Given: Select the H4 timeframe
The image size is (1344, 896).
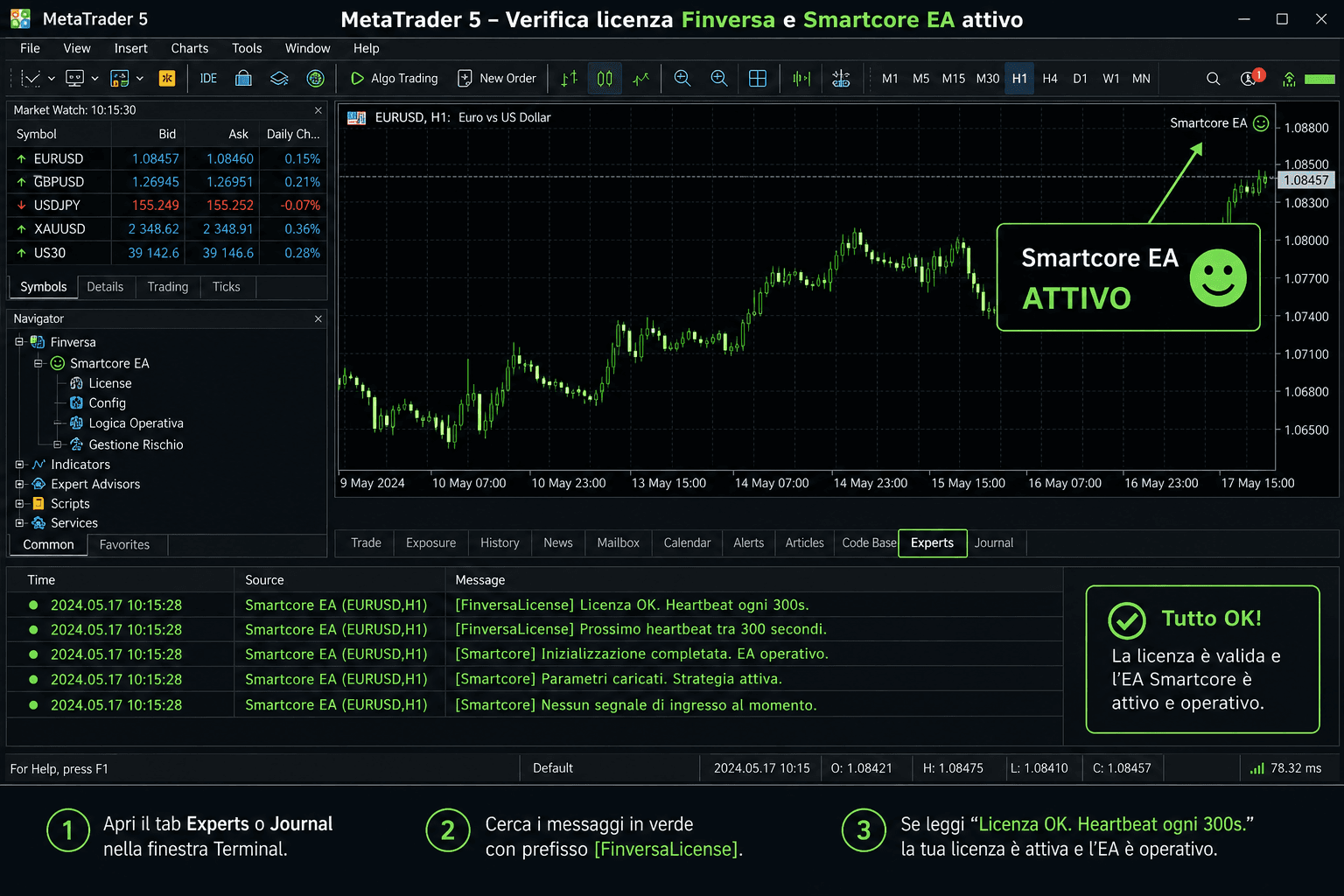Looking at the screenshot, I should 1050,79.
